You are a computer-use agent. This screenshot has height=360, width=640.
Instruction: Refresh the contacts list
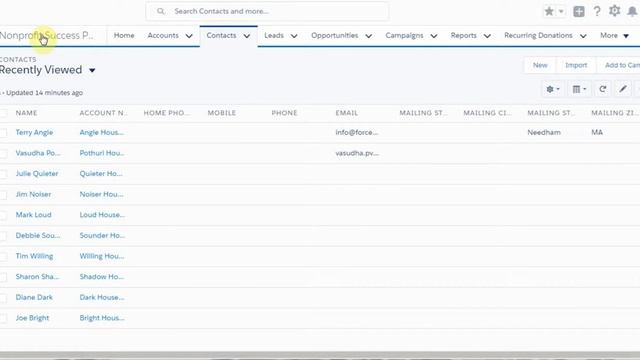602,89
